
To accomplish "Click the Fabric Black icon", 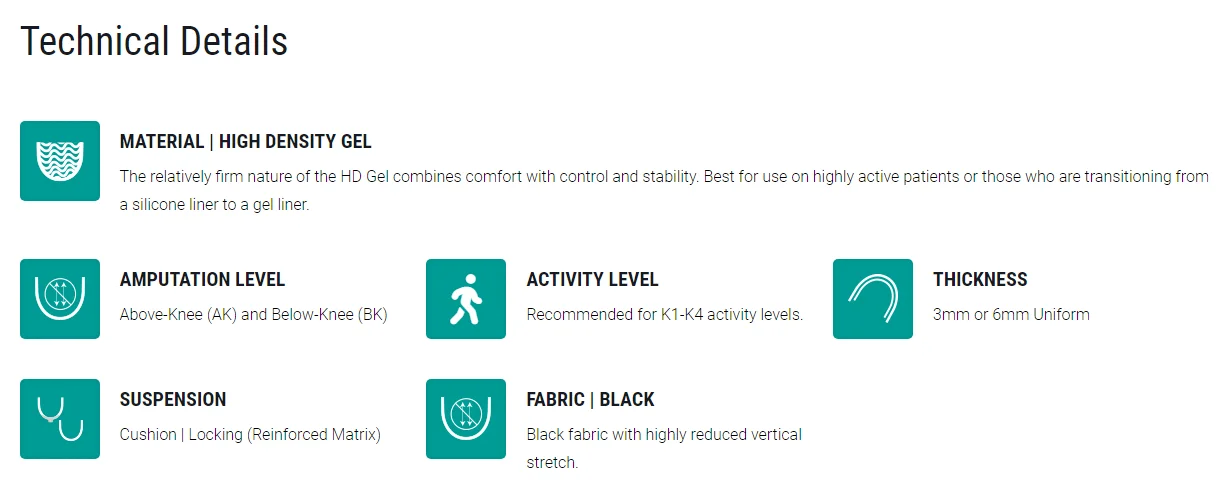I will tap(466, 419).
